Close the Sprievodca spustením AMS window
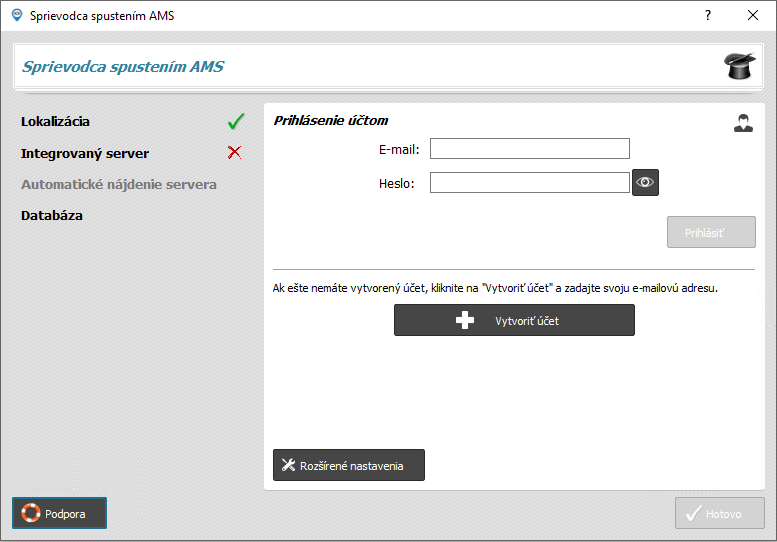Screen dimensions: 777x542 (753, 15)
